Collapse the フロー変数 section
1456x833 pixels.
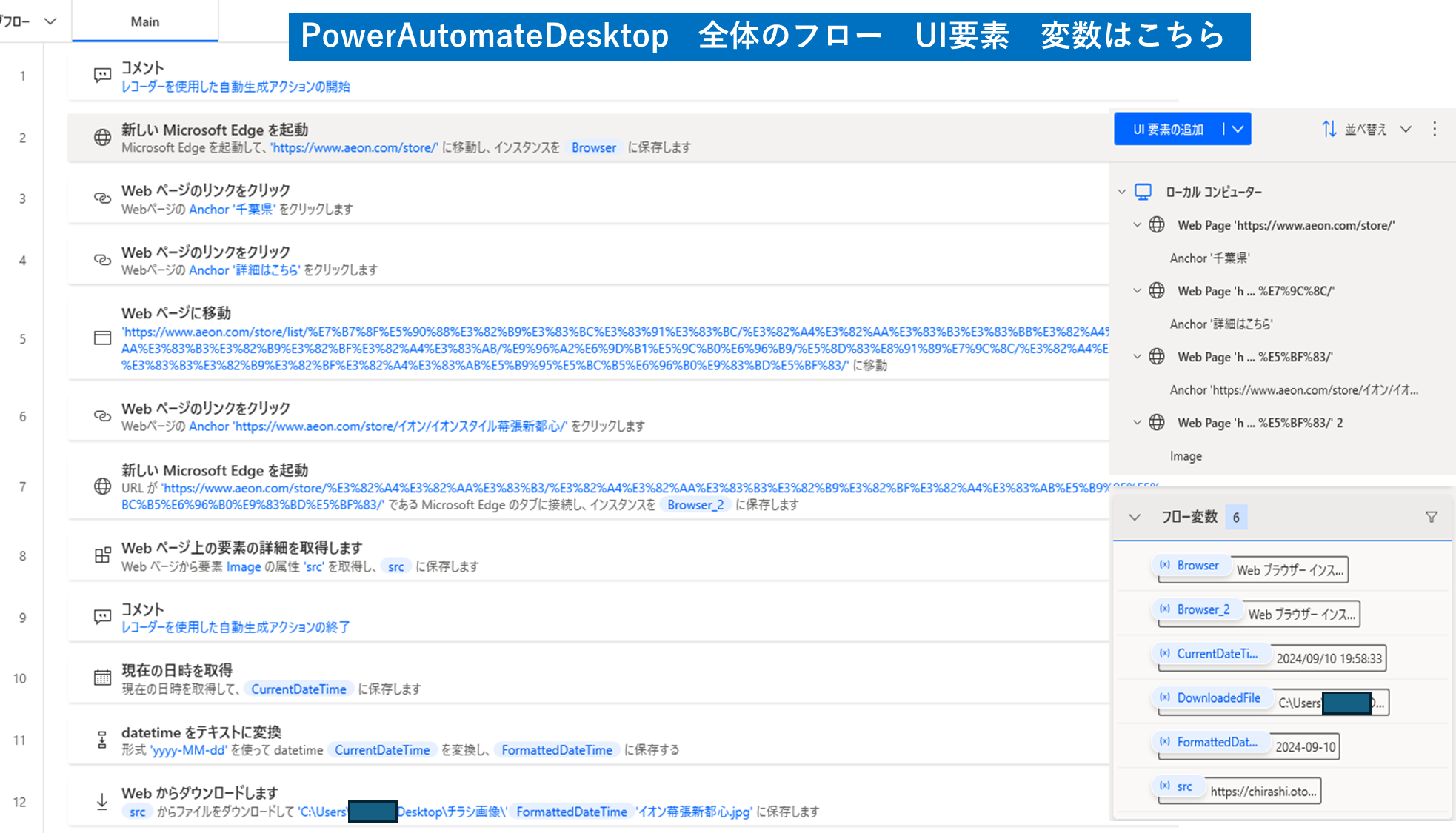coord(1135,517)
